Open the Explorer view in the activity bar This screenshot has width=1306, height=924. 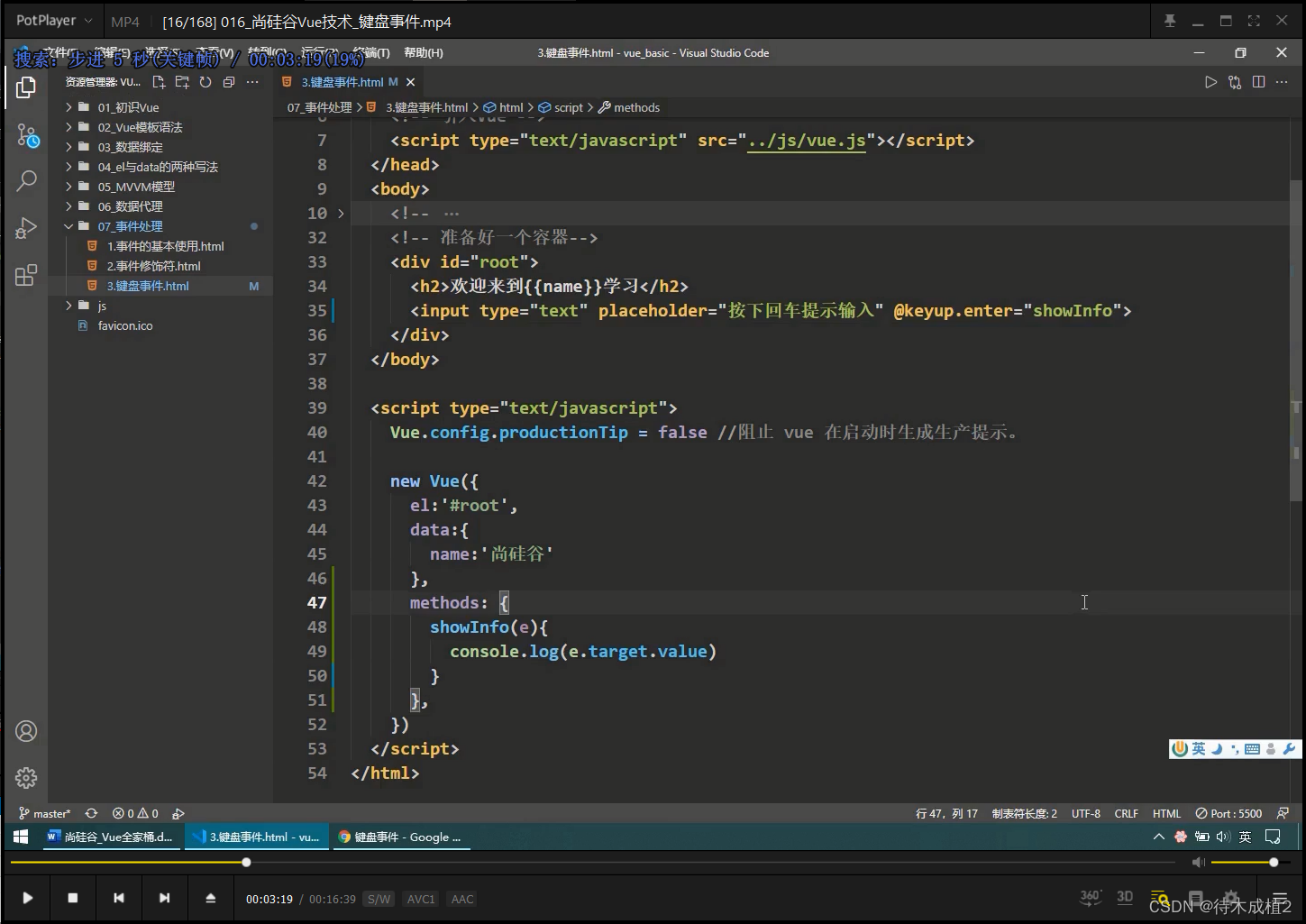[x=26, y=87]
